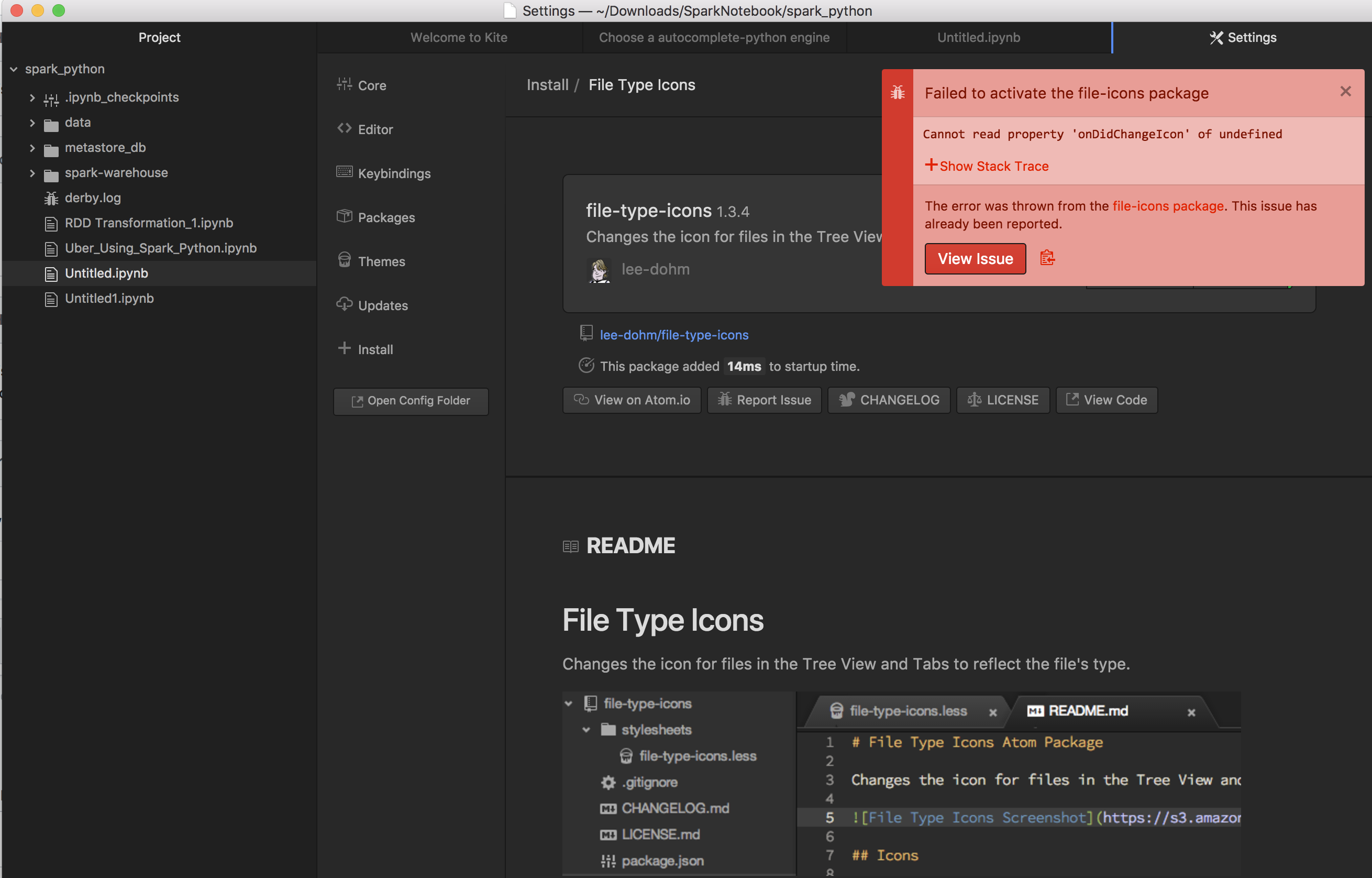Click the Editor code brackets icon

pyautogui.click(x=344, y=128)
